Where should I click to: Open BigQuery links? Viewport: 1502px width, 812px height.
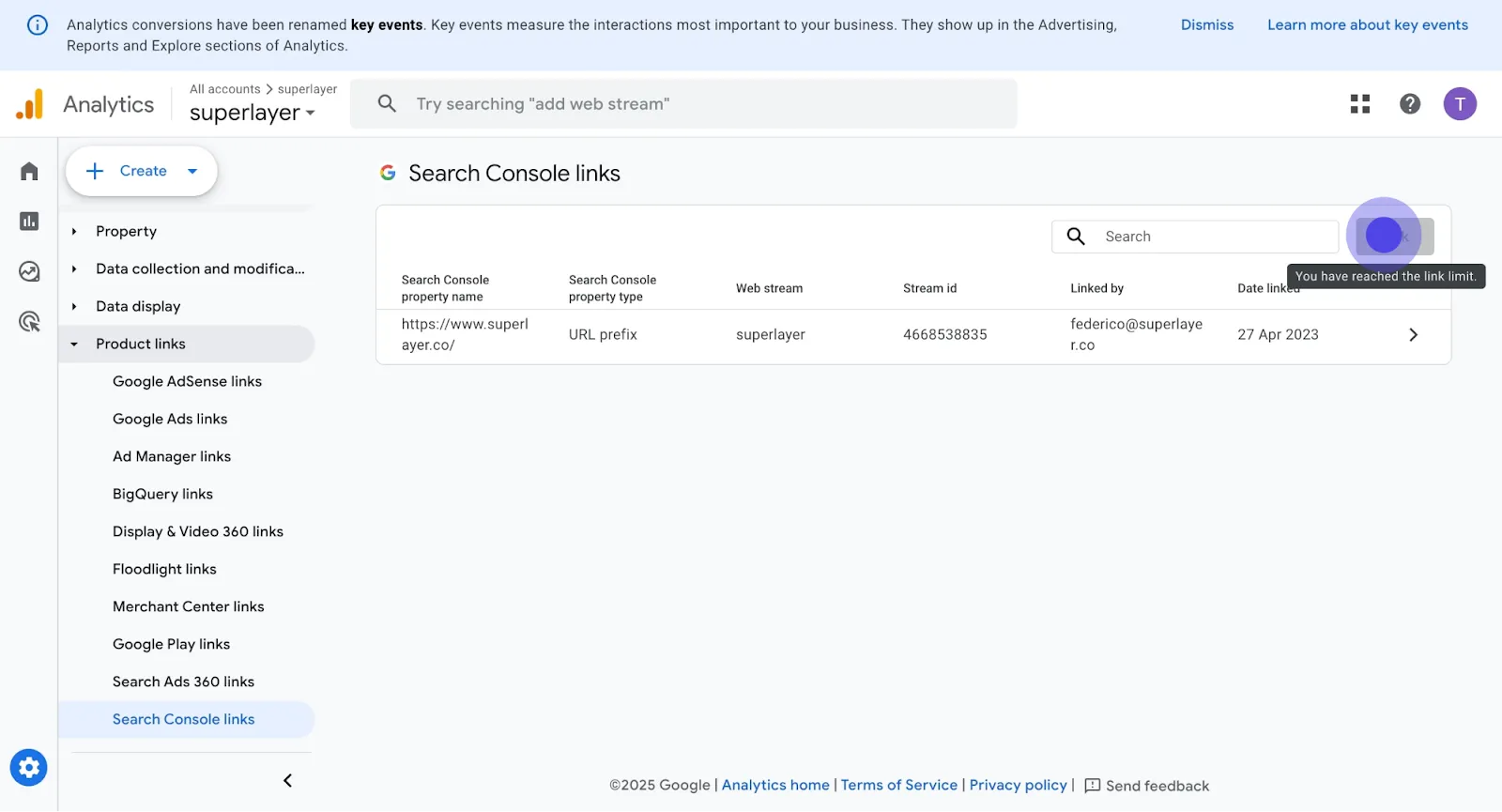[x=162, y=494]
